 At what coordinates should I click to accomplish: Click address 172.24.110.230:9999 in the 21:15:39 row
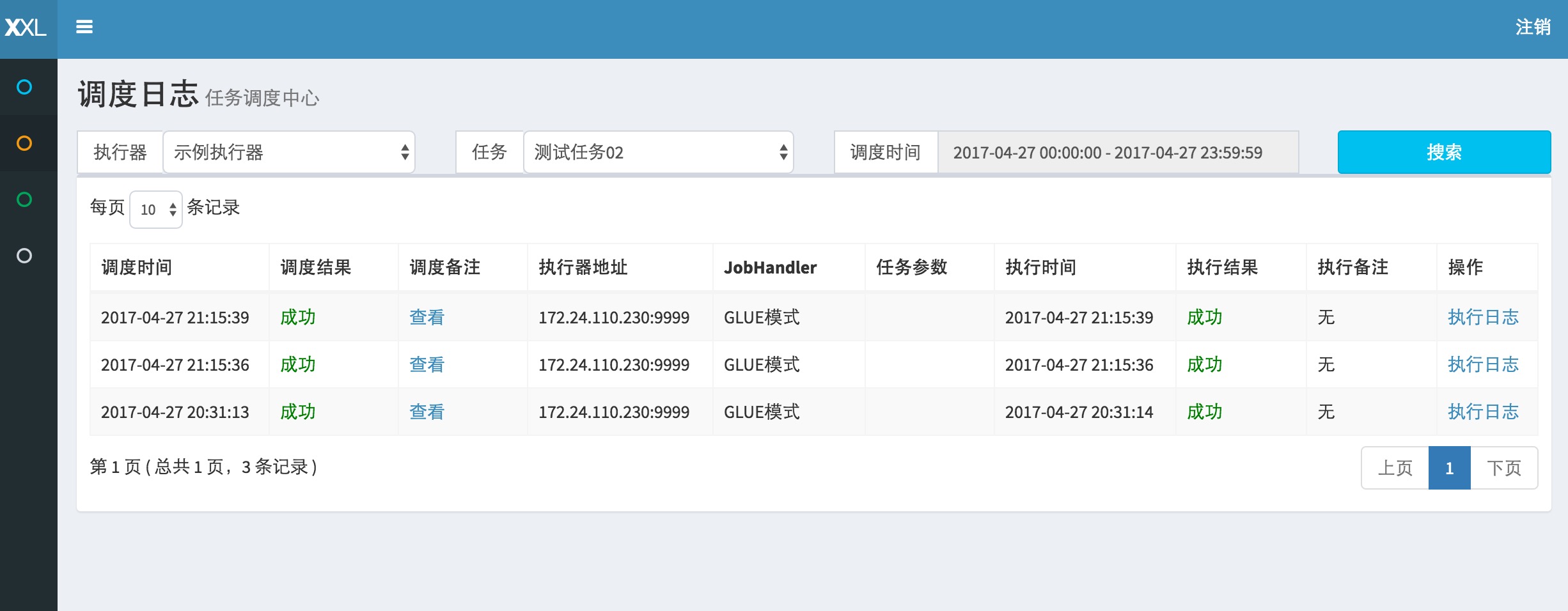[x=614, y=317]
